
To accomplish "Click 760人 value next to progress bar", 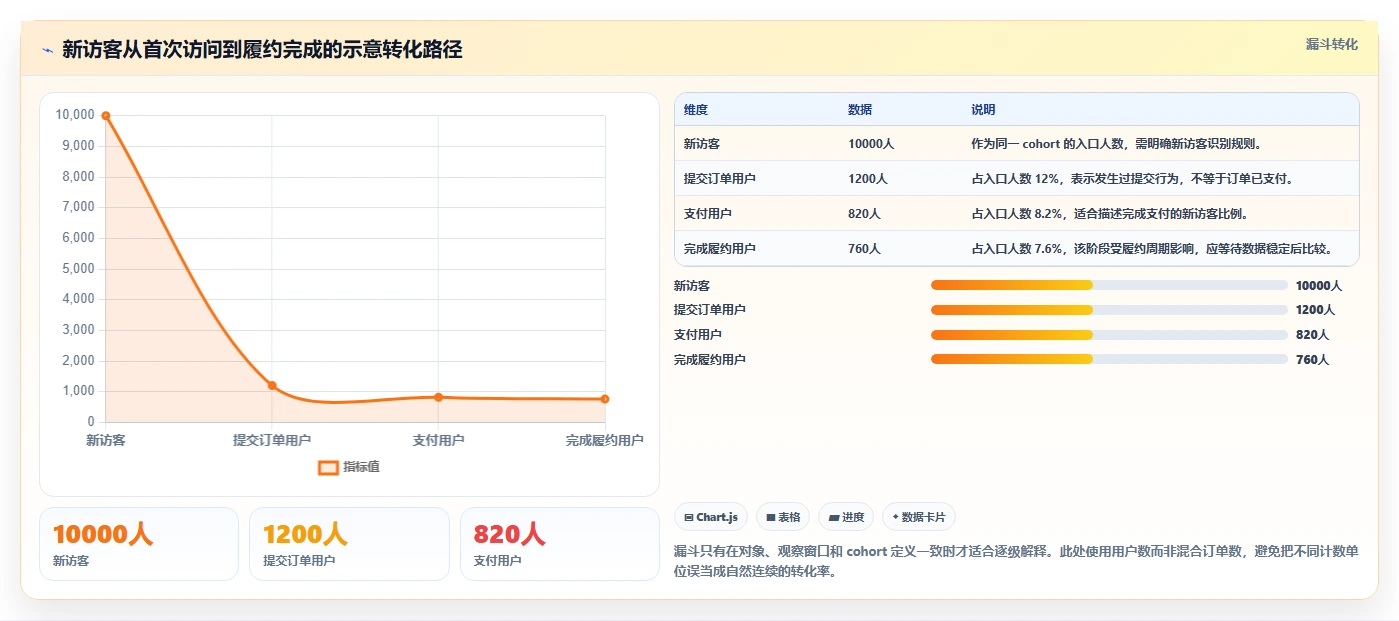I will coord(1312,360).
